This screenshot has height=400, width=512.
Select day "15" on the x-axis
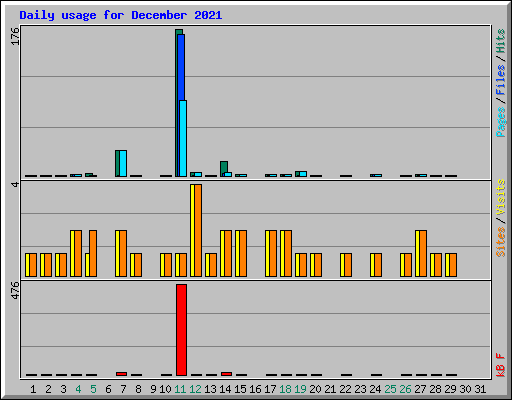pos(240,389)
